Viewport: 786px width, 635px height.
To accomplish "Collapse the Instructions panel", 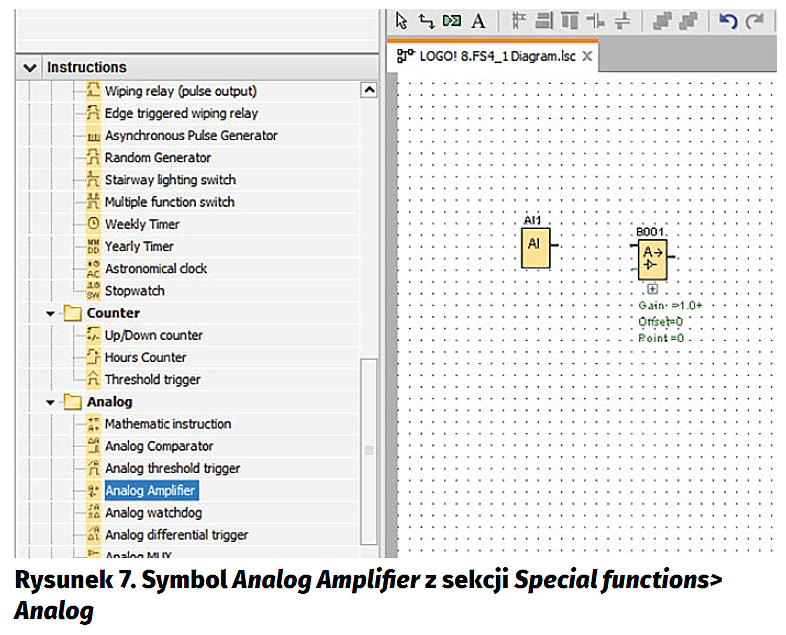I will tap(29, 67).
